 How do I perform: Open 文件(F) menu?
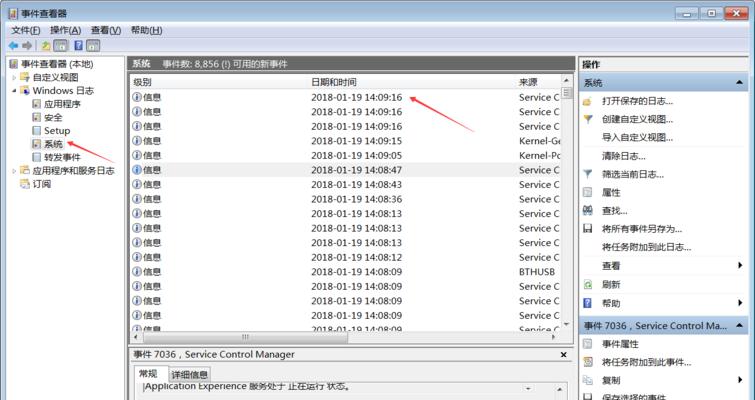[x=26, y=30]
